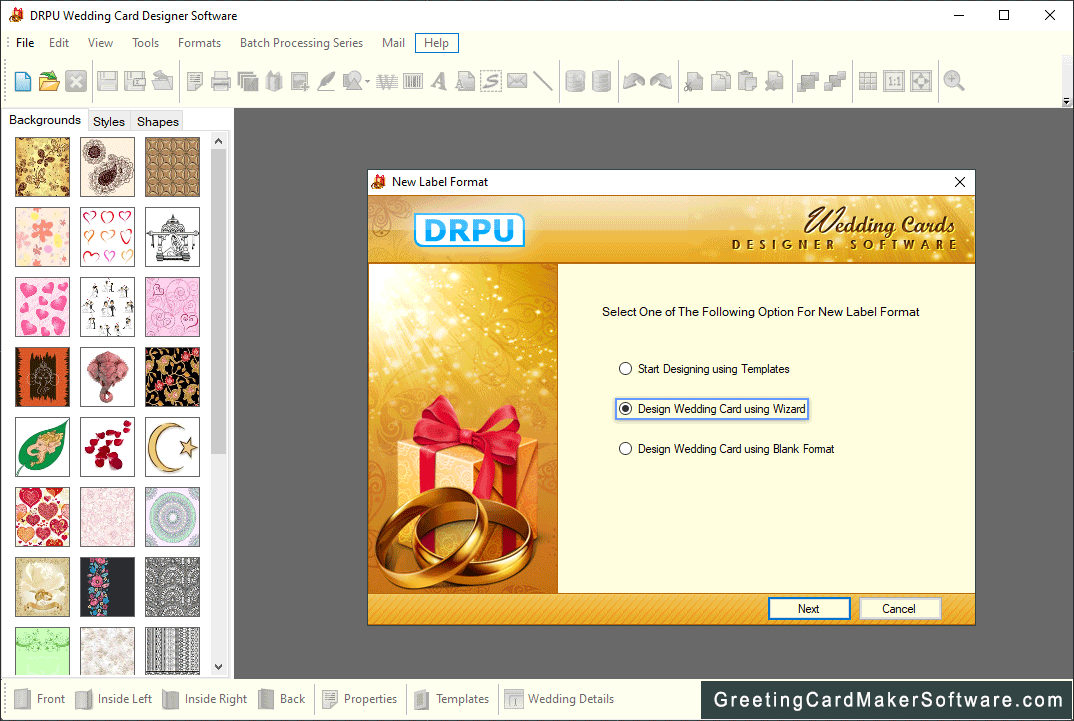The image size is (1074, 721).
Task: Click the insert image icon with plus
Action: click(300, 81)
